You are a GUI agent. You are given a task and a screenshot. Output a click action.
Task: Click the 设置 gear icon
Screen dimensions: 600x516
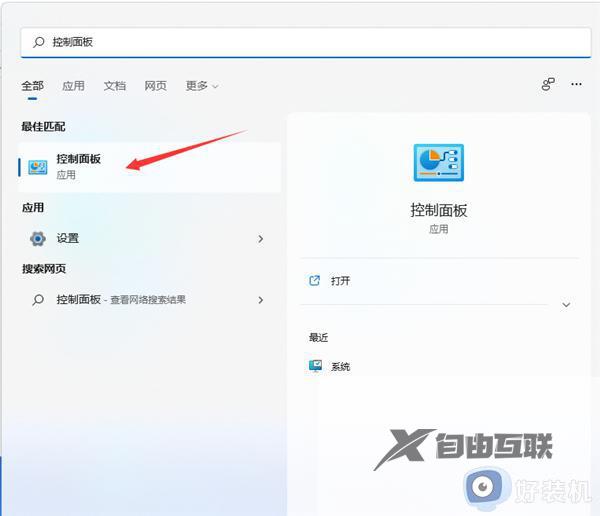click(x=38, y=239)
